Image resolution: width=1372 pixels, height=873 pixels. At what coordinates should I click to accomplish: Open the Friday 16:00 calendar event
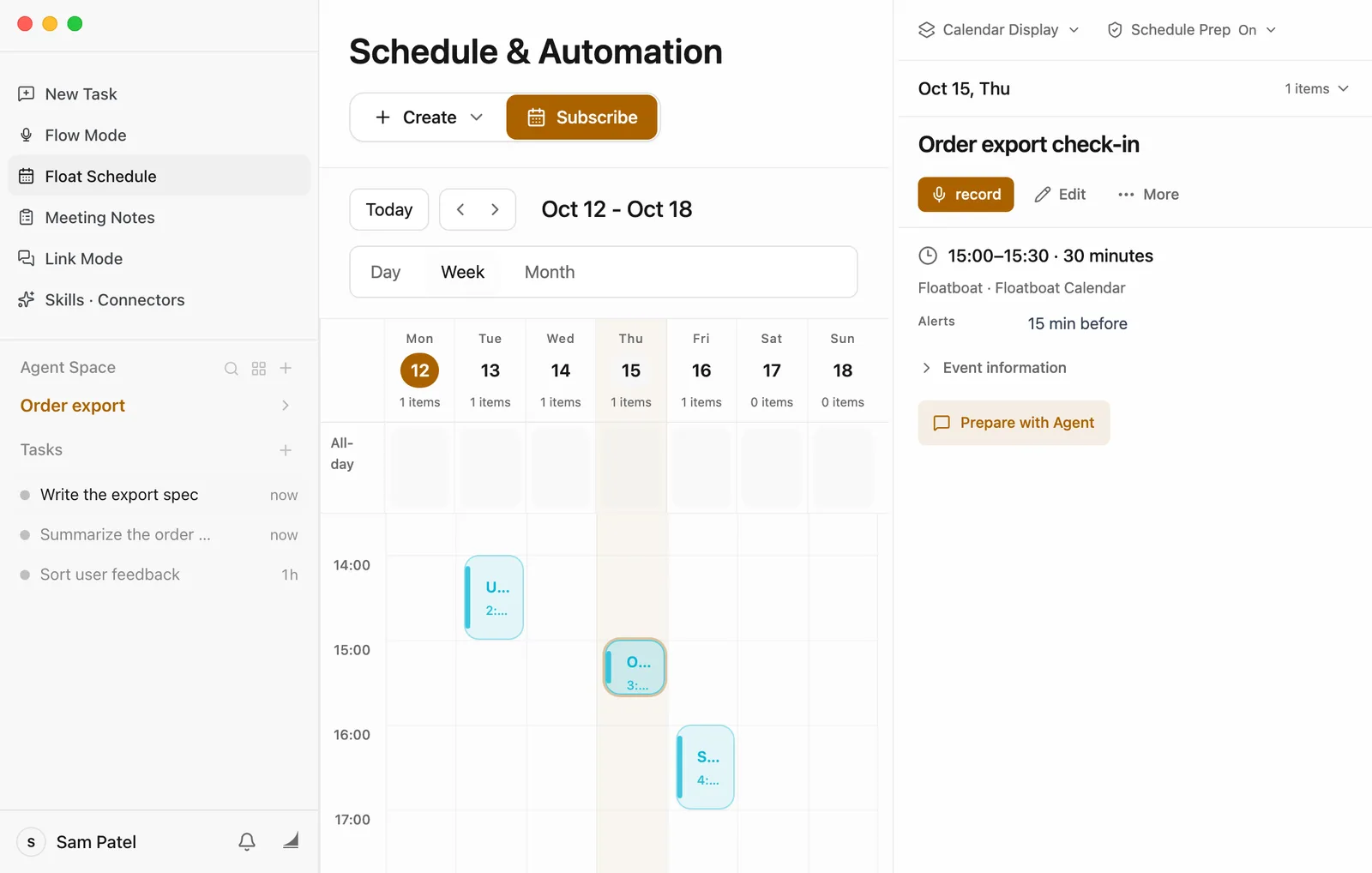[x=705, y=768]
